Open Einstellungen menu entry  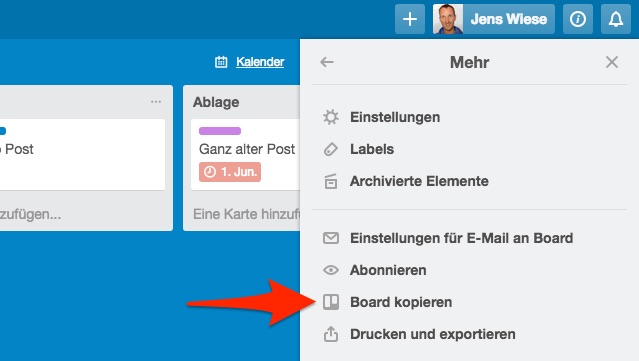(x=395, y=117)
